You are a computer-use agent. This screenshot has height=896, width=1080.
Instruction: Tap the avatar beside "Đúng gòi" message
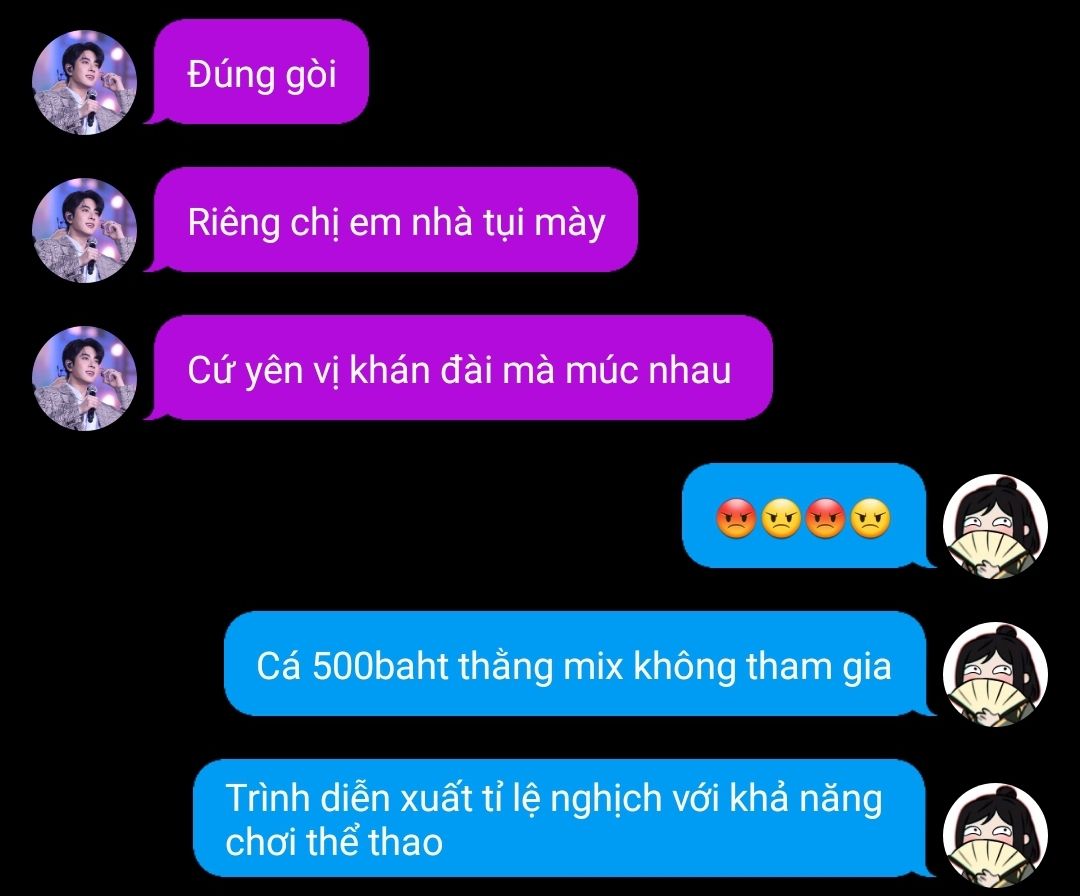pos(84,82)
